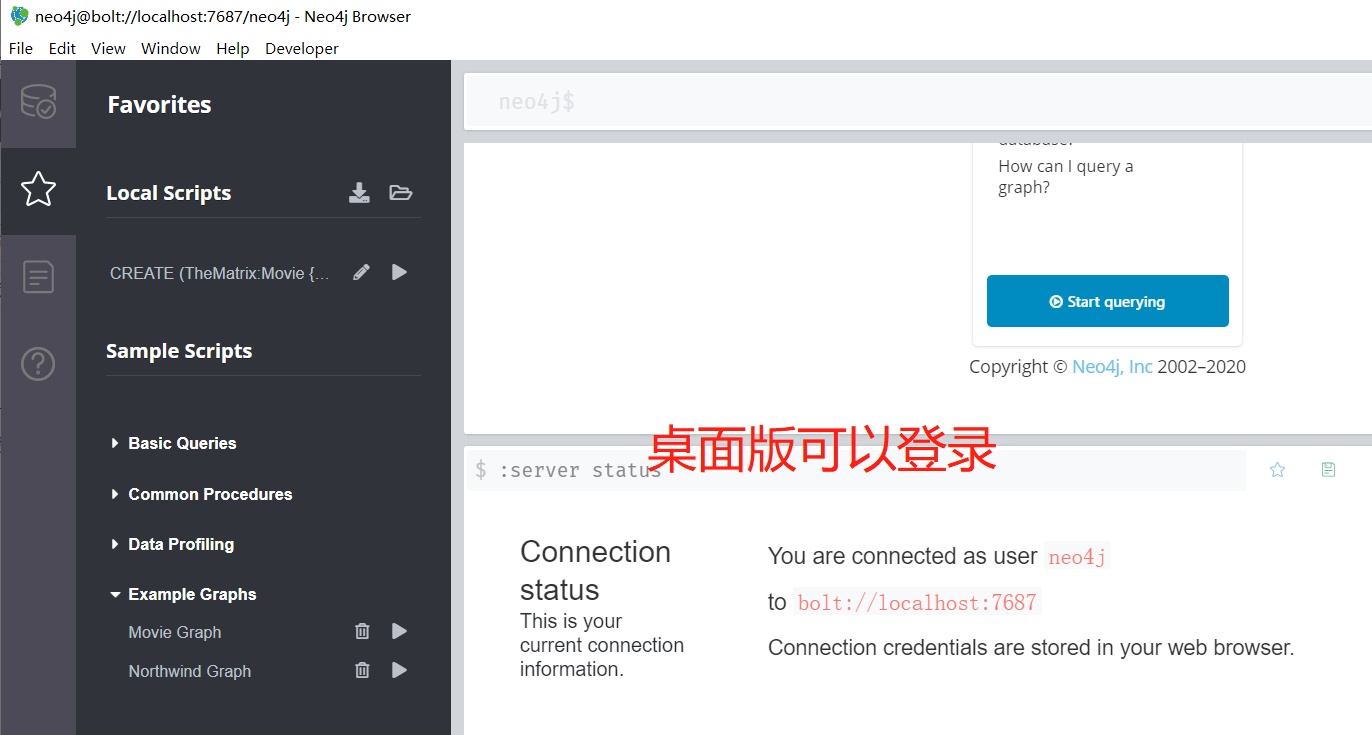
Task: Open the Database information sidebar icon
Action: point(38,102)
